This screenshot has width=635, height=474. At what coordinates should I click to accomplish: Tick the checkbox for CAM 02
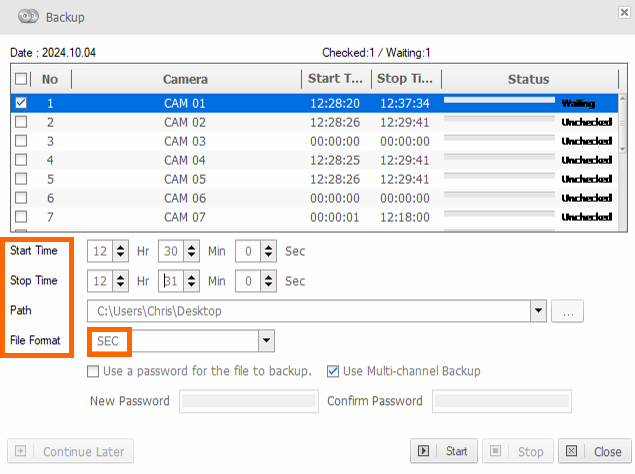[21, 122]
